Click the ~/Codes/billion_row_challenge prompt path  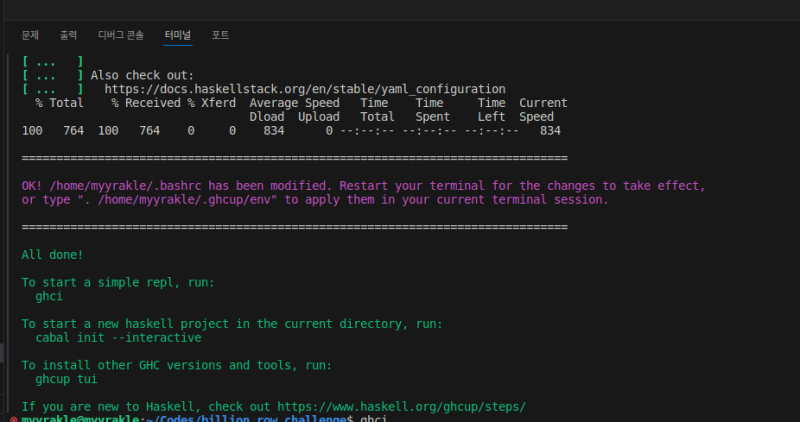[x=262, y=418]
